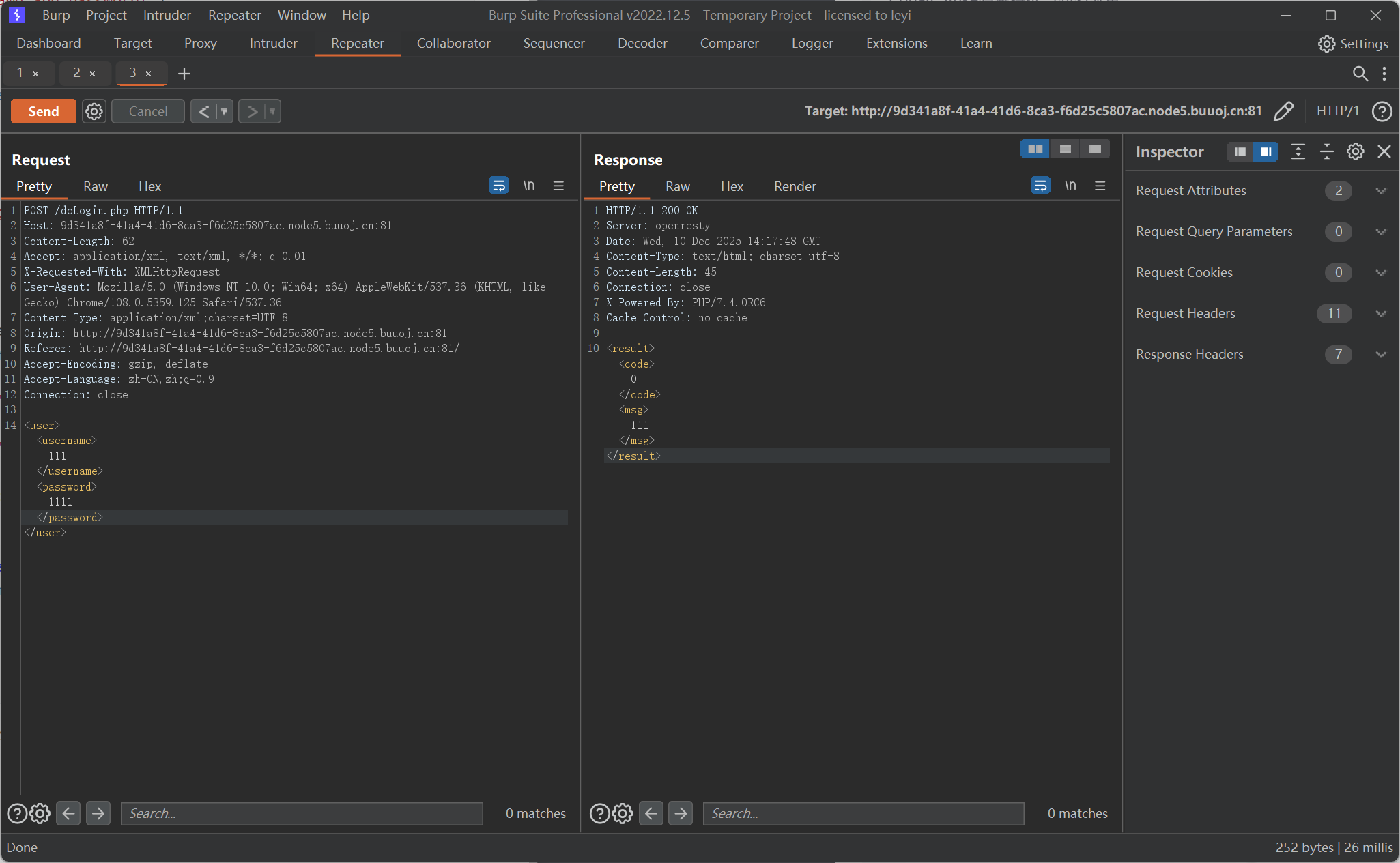The width and height of the screenshot is (1400, 863).
Task: Open the Intruder menu in menu bar
Action: click(167, 15)
